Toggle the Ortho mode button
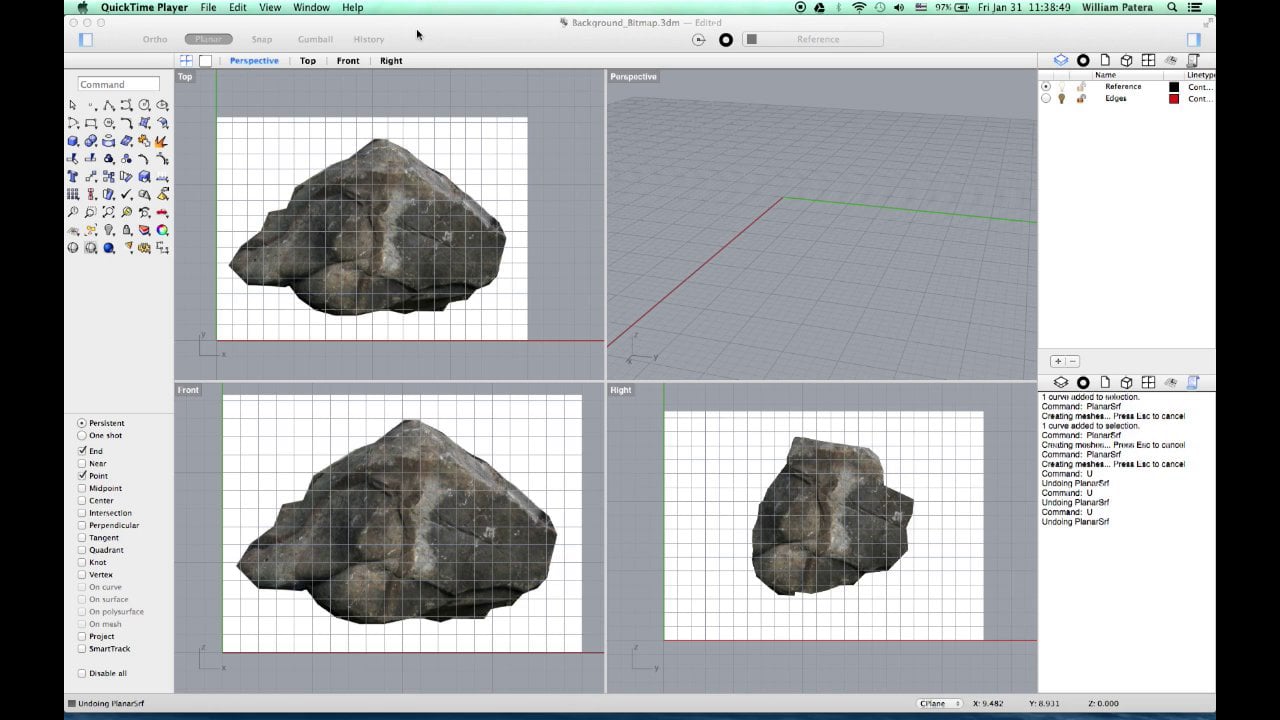Viewport: 1280px width, 720px height. 155,39
